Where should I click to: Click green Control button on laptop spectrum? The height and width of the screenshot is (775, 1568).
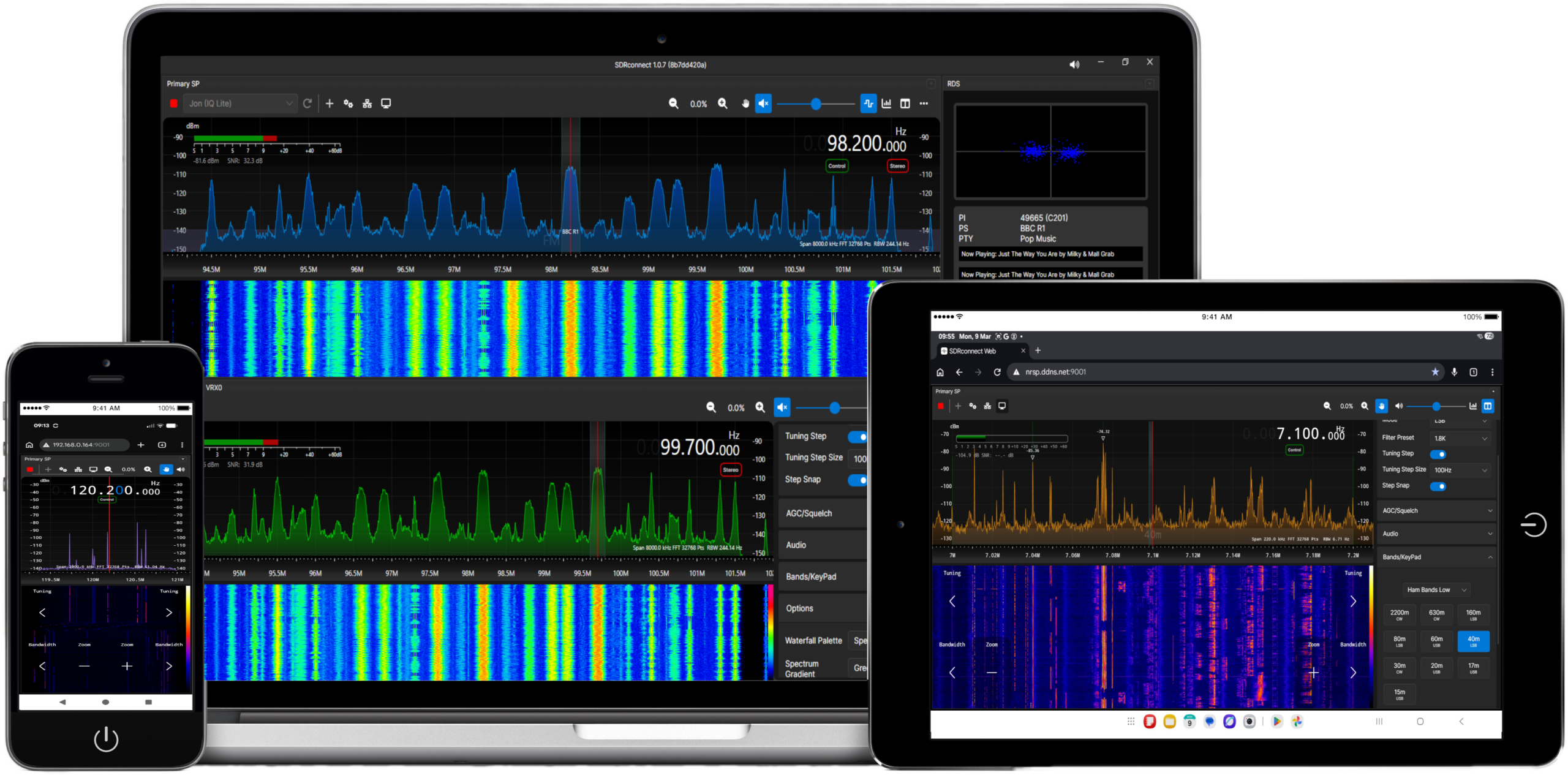(837, 166)
